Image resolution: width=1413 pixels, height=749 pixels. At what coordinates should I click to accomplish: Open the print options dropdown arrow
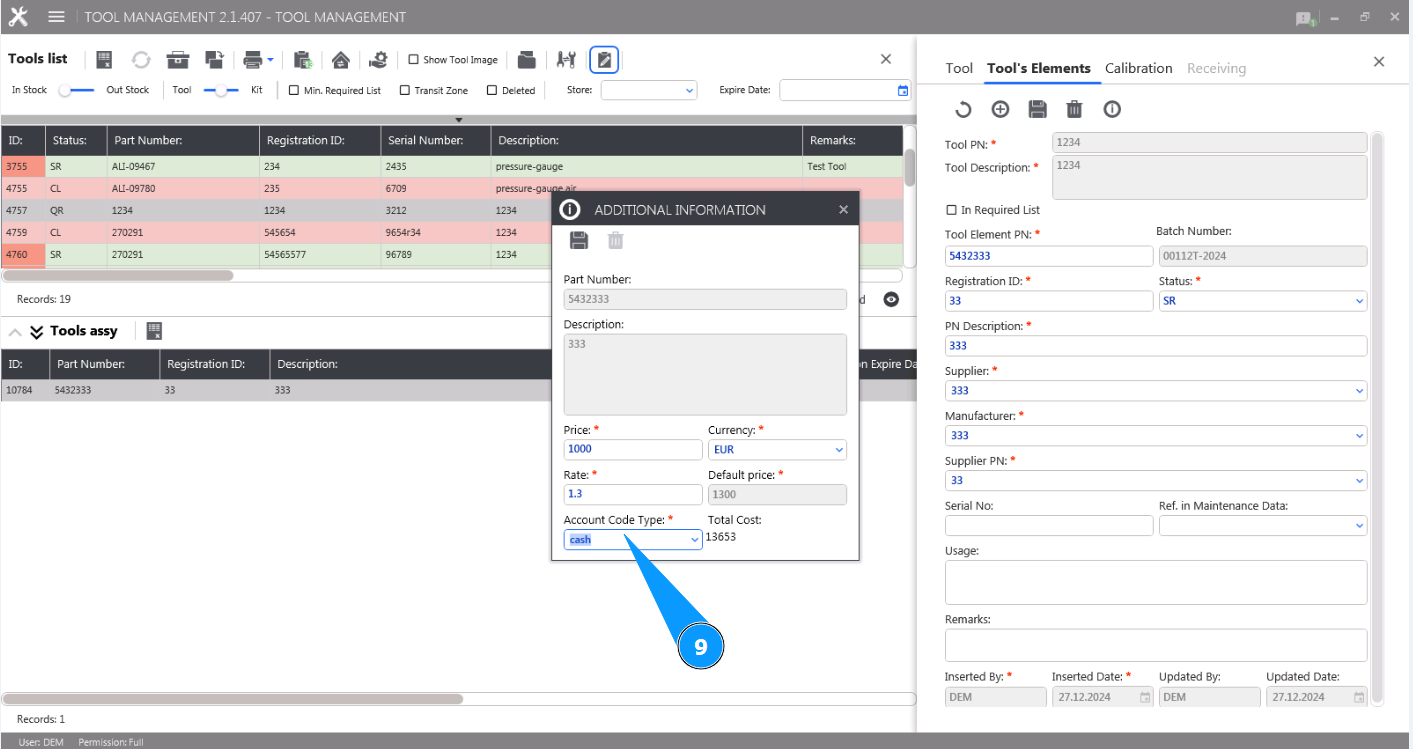pyautogui.click(x=270, y=60)
